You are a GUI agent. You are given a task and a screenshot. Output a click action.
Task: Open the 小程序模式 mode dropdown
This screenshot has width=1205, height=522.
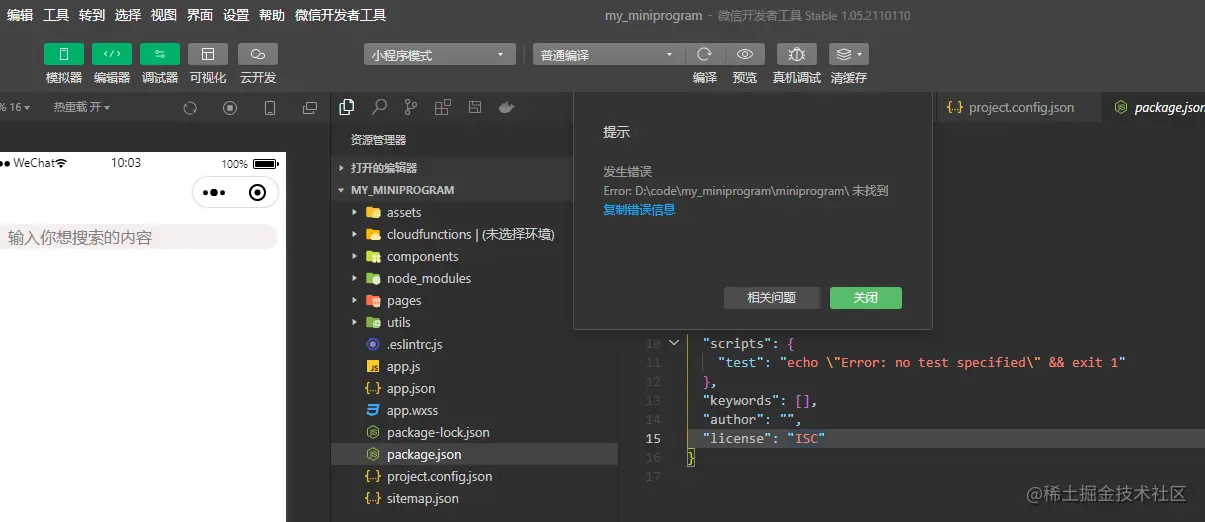click(440, 55)
